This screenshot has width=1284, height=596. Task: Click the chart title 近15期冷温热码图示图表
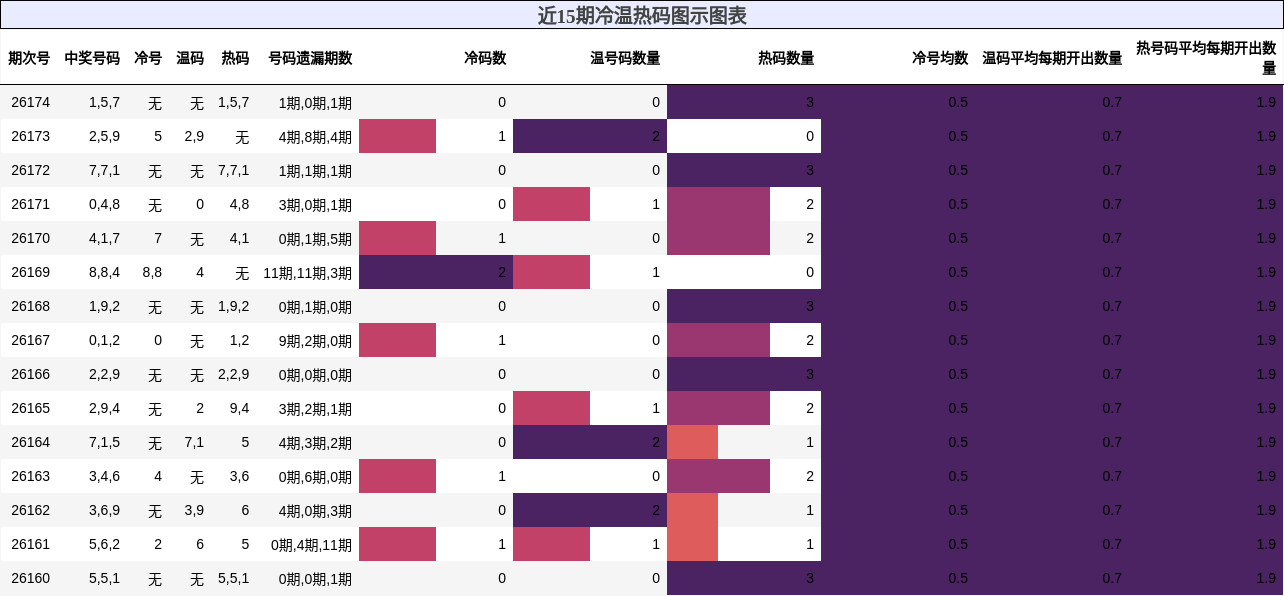[642, 15]
